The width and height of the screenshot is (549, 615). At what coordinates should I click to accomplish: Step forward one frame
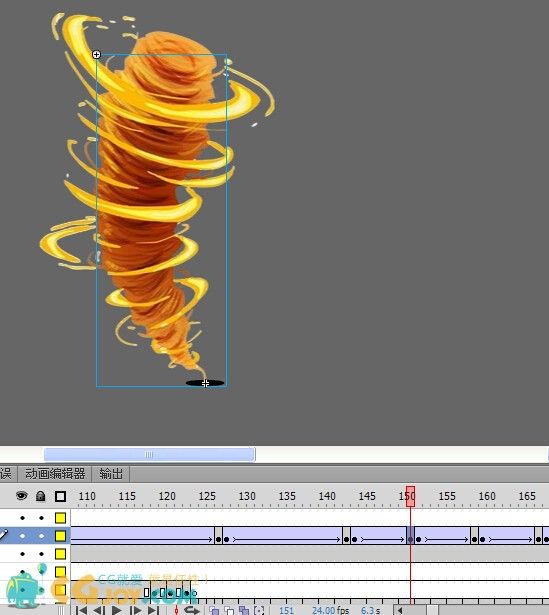tap(135, 610)
